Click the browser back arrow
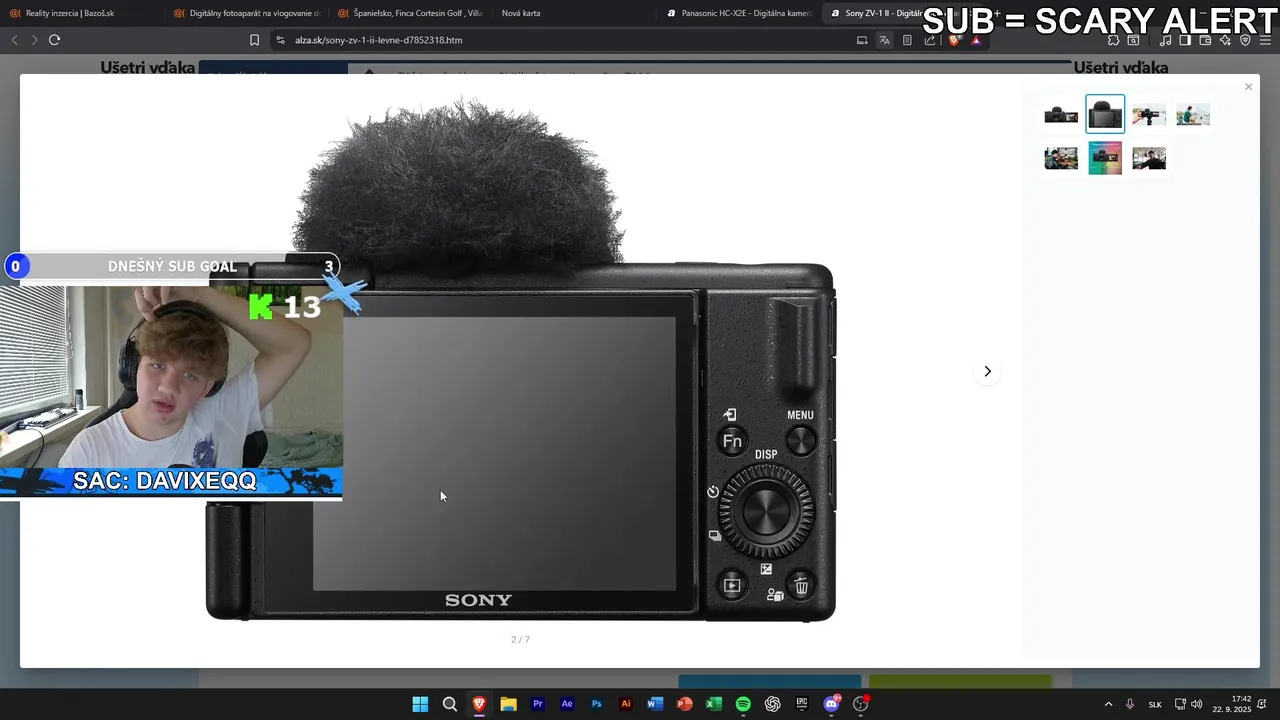 14,40
